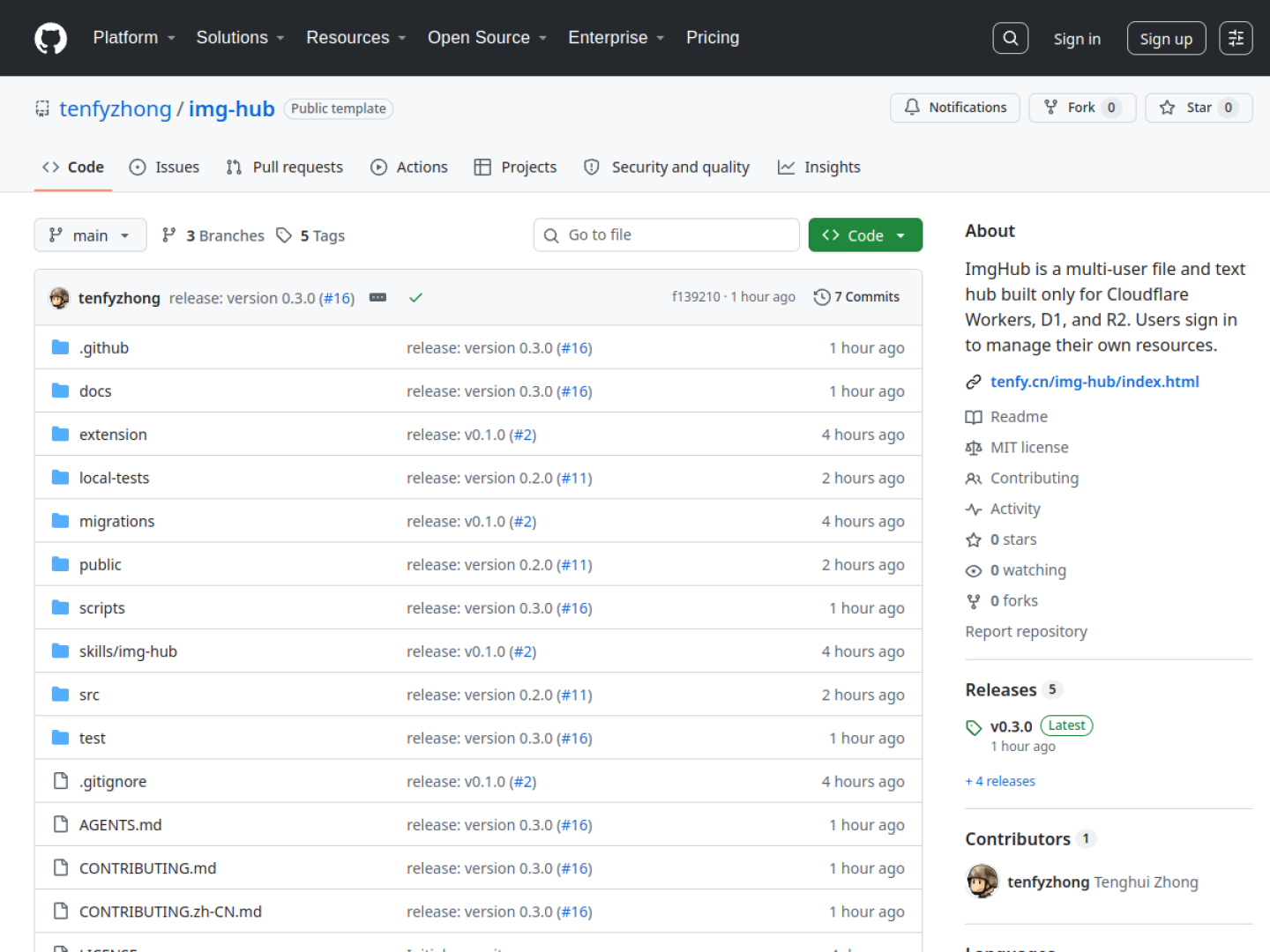Image resolution: width=1270 pixels, height=952 pixels.
Task: Open the green Code dropdown button
Action: tap(865, 235)
